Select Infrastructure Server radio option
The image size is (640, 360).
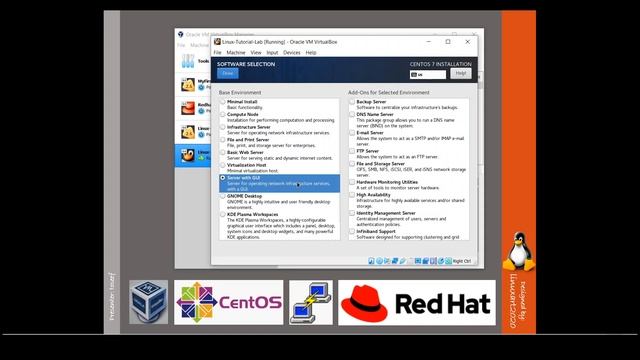point(223,127)
